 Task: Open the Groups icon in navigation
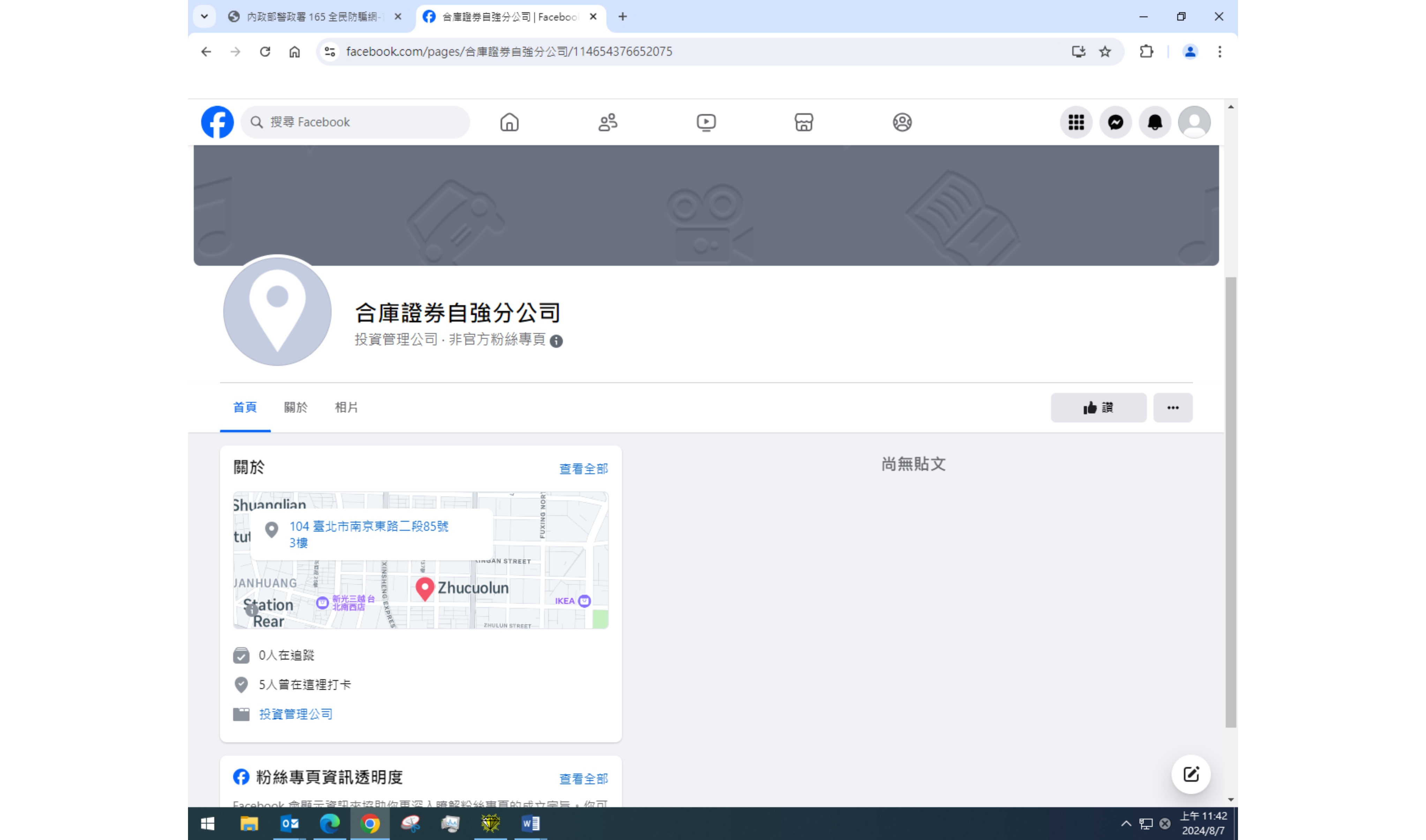point(902,122)
